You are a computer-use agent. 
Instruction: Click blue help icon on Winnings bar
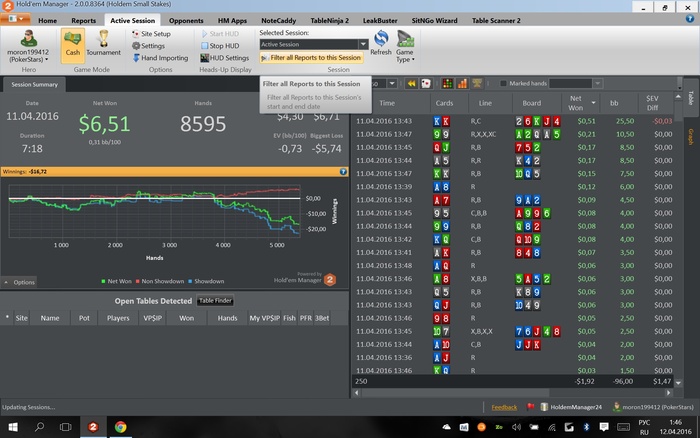343,171
